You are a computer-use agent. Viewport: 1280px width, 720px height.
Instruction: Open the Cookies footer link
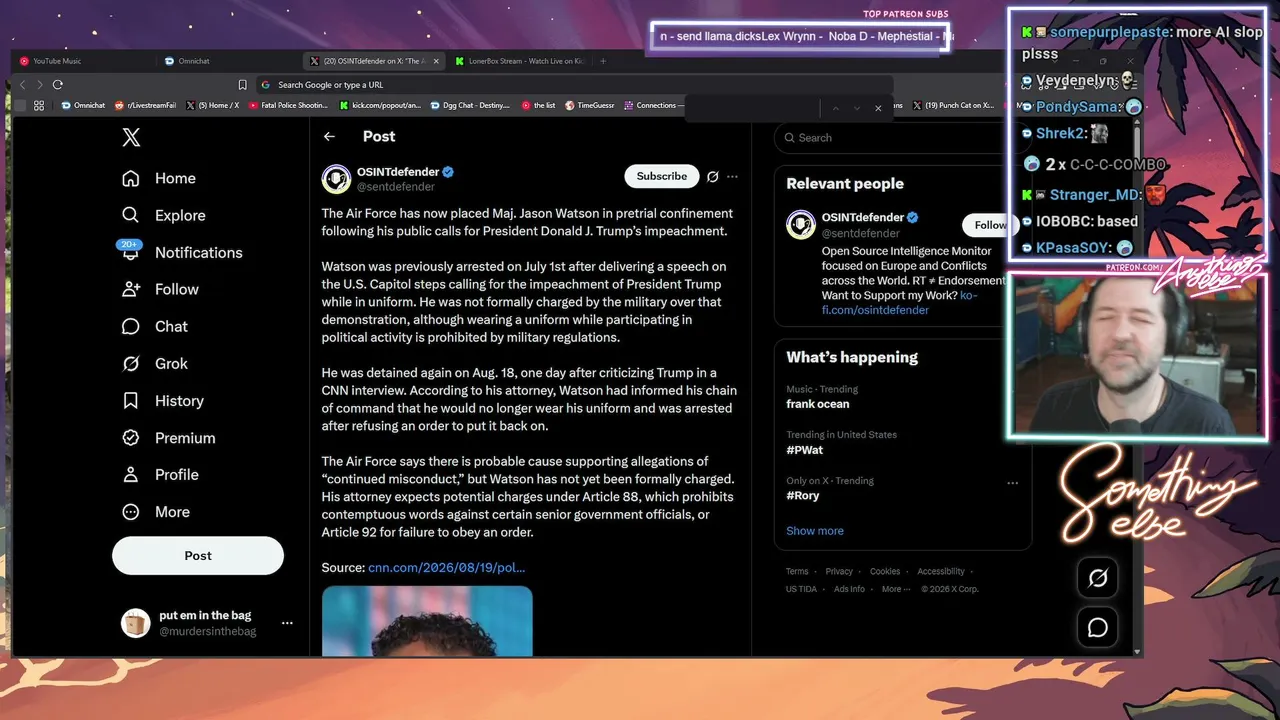coord(885,571)
